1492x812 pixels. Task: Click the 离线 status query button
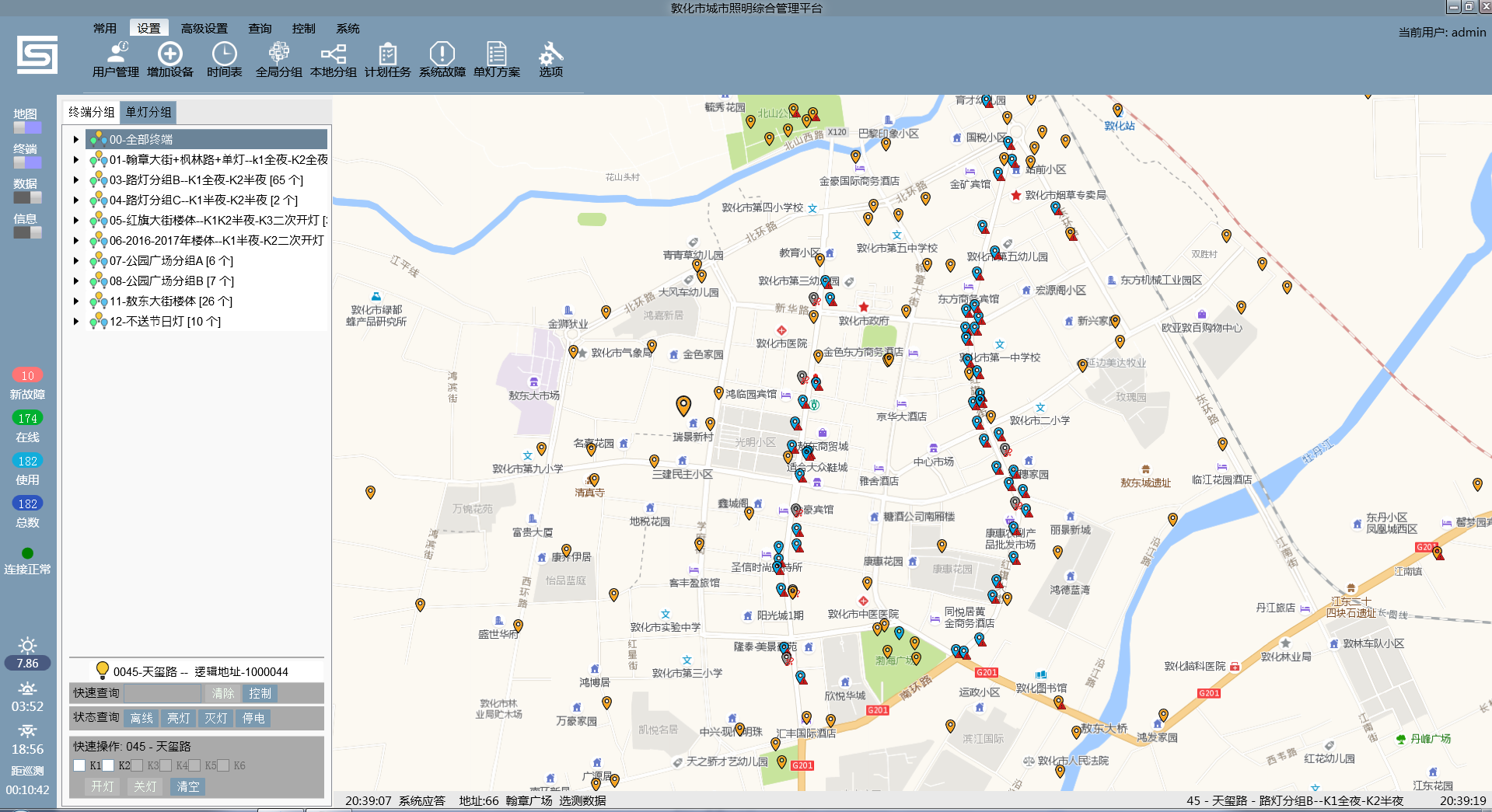pyautogui.click(x=142, y=718)
